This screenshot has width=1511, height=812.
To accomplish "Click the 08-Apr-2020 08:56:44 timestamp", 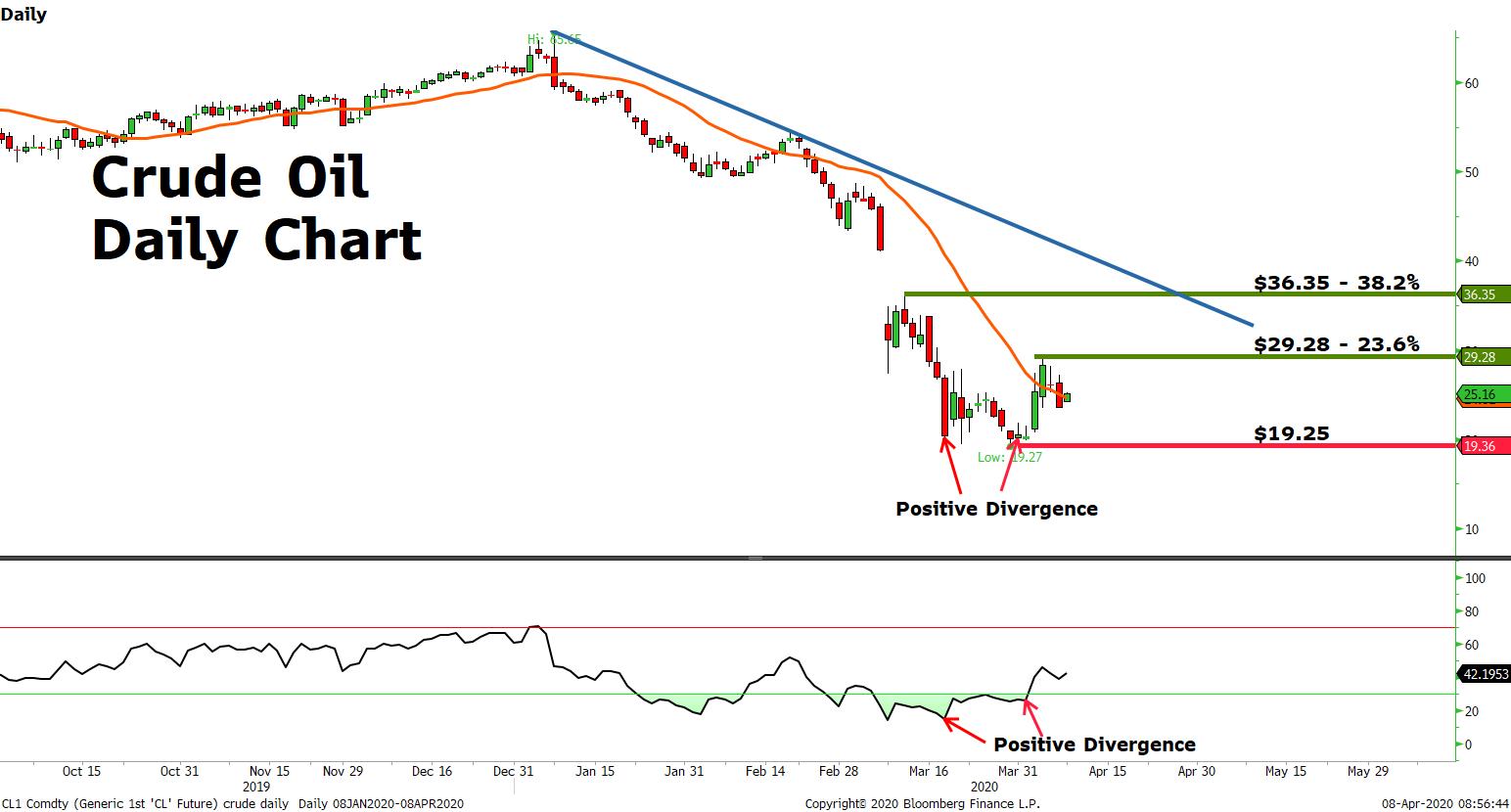I will coord(1444,803).
